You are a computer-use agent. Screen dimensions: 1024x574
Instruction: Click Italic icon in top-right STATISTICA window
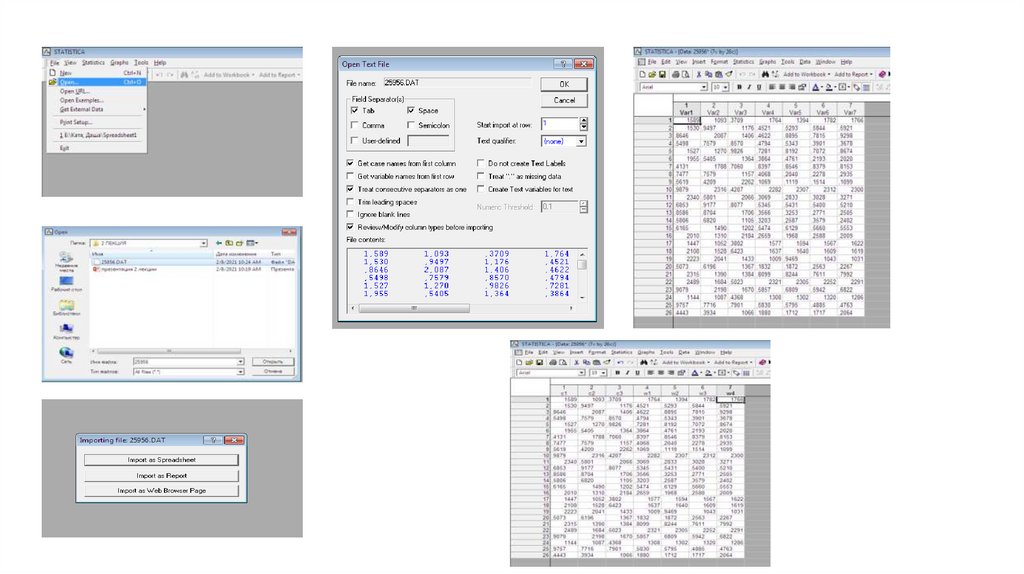click(749, 87)
